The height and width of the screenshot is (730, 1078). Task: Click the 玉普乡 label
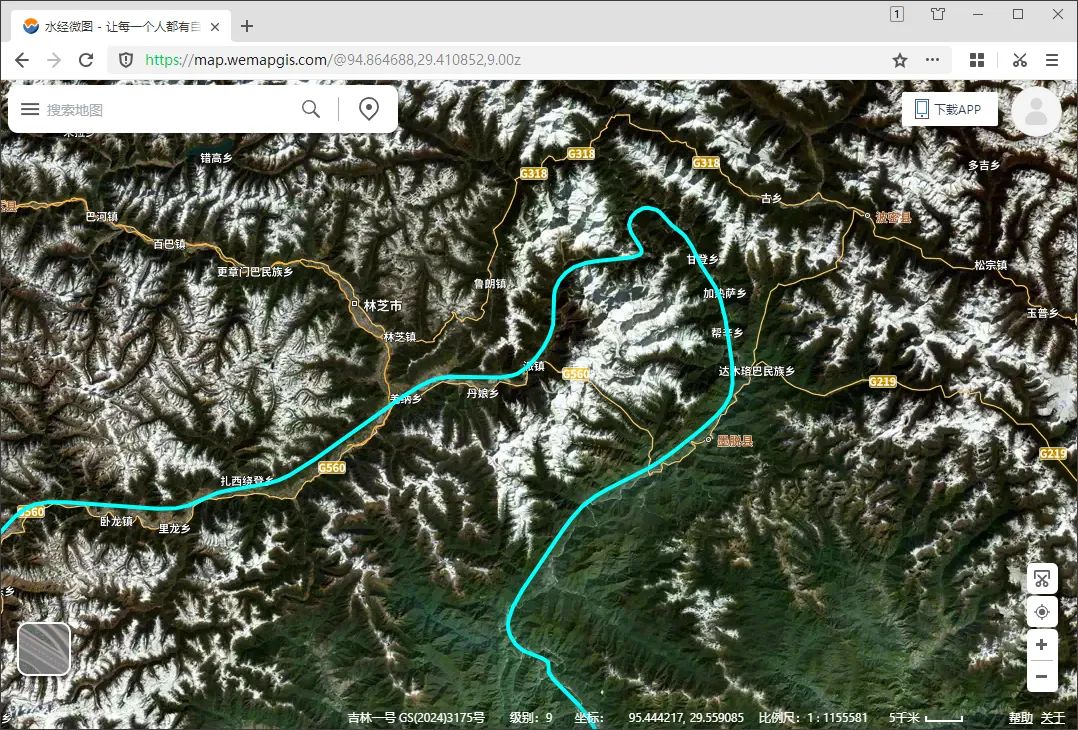(1042, 313)
